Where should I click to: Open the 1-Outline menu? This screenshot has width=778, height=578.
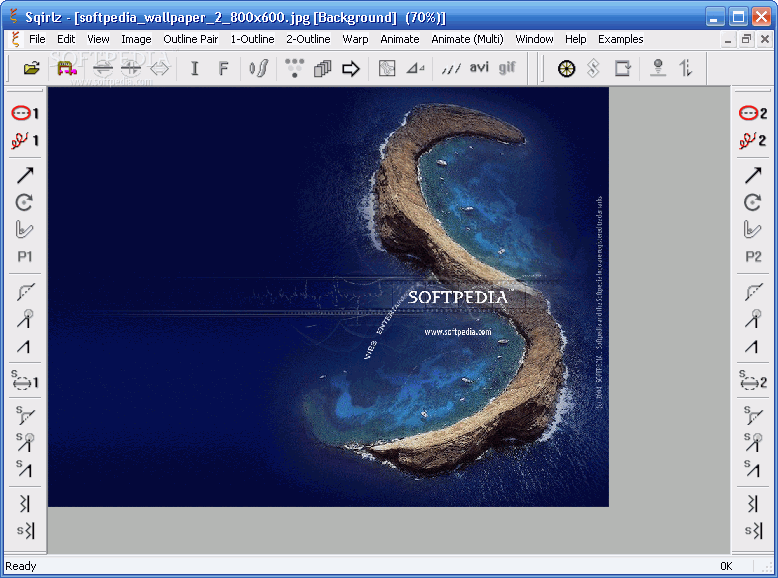(x=253, y=39)
